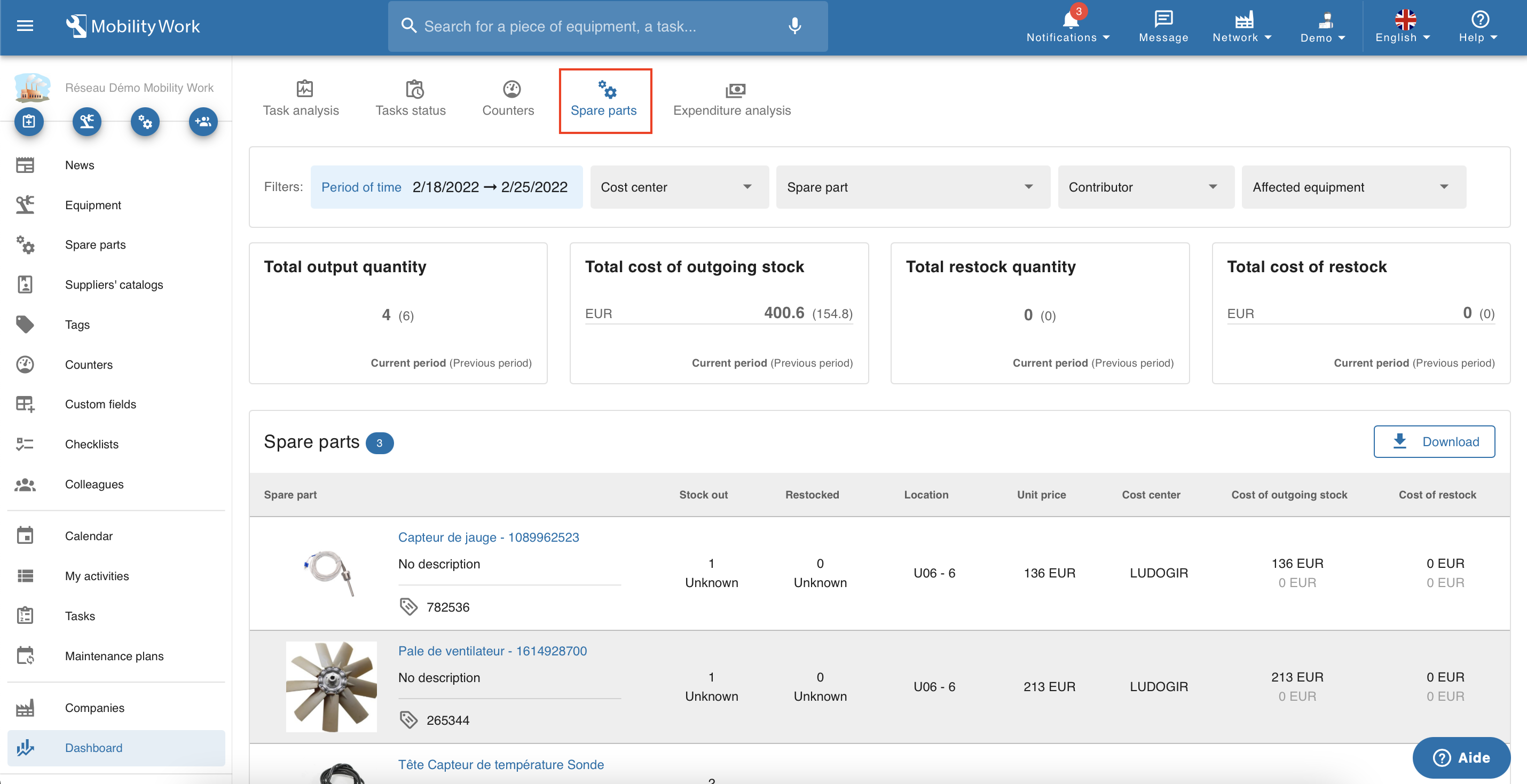Screen dimensions: 1527x784
Task: Open the hamburger menu
Action: coord(25,26)
